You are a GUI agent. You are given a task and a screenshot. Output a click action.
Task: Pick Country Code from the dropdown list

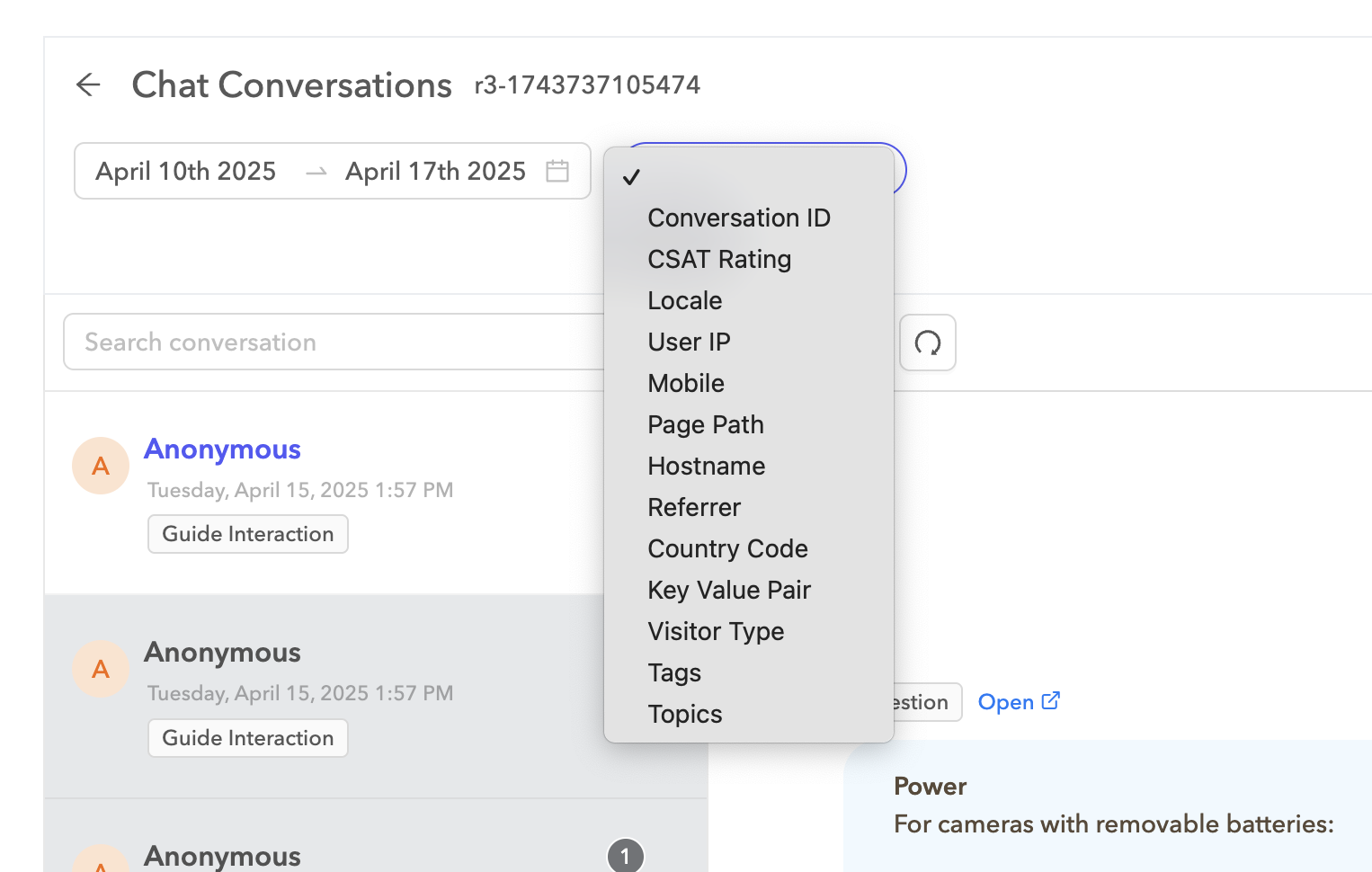727,548
